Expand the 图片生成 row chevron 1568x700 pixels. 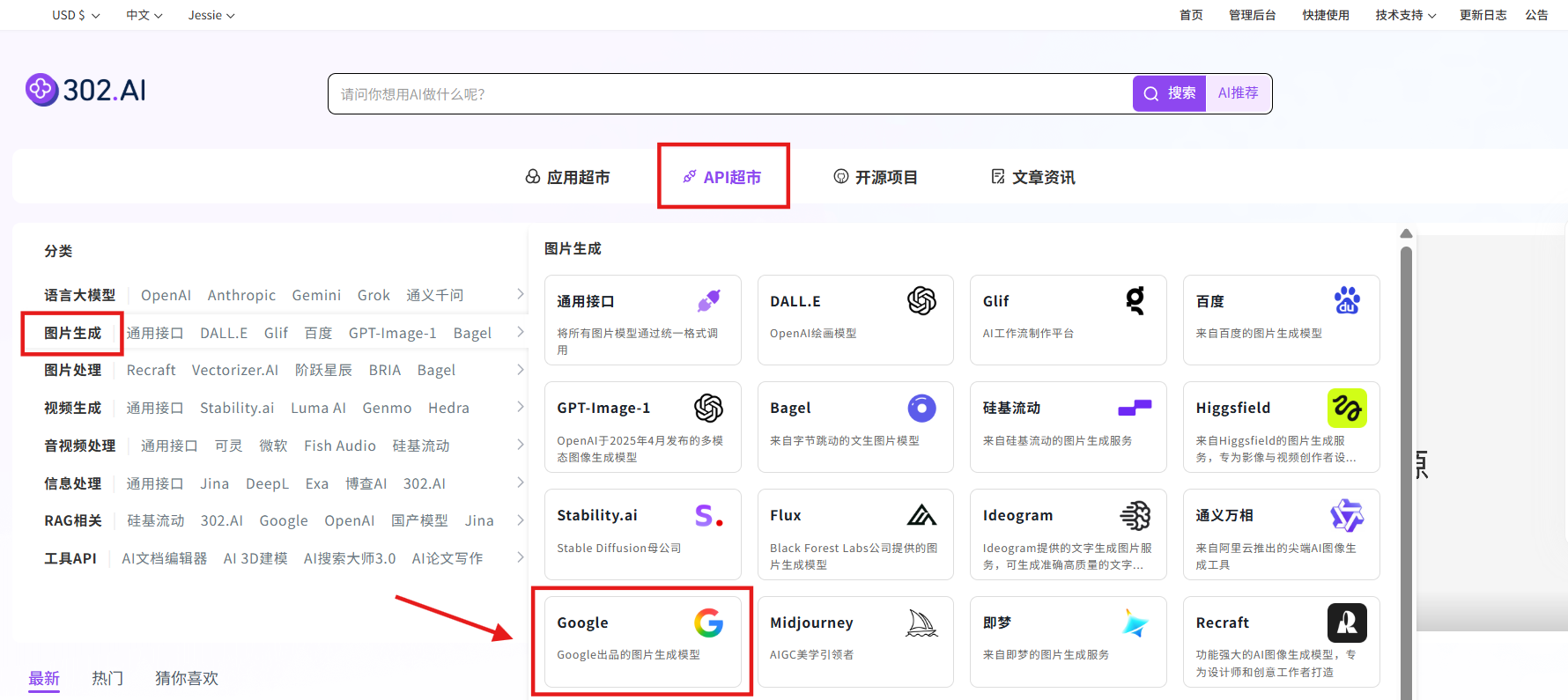(x=521, y=332)
